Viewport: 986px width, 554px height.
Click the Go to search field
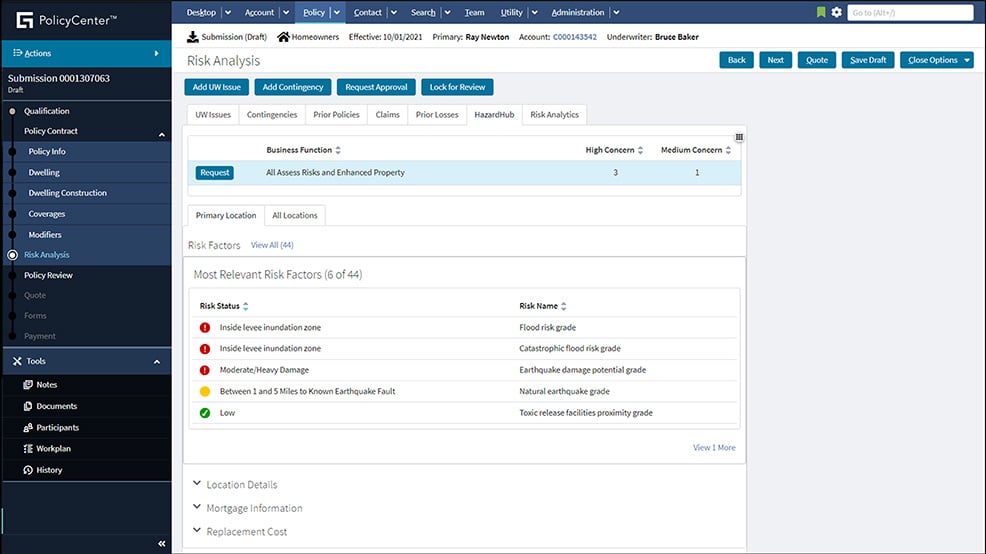coord(909,12)
